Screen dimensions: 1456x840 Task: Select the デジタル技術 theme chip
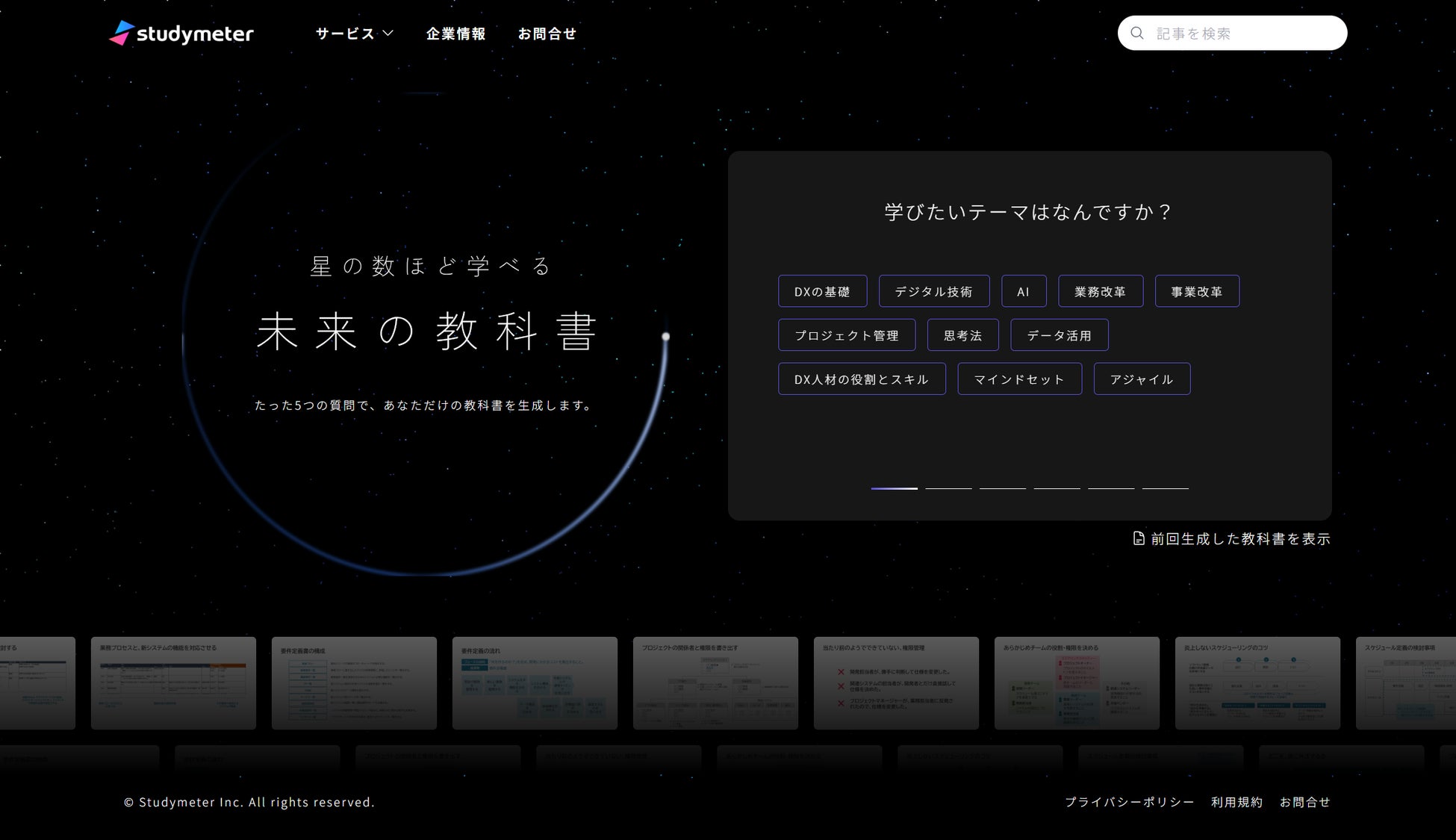coord(933,291)
